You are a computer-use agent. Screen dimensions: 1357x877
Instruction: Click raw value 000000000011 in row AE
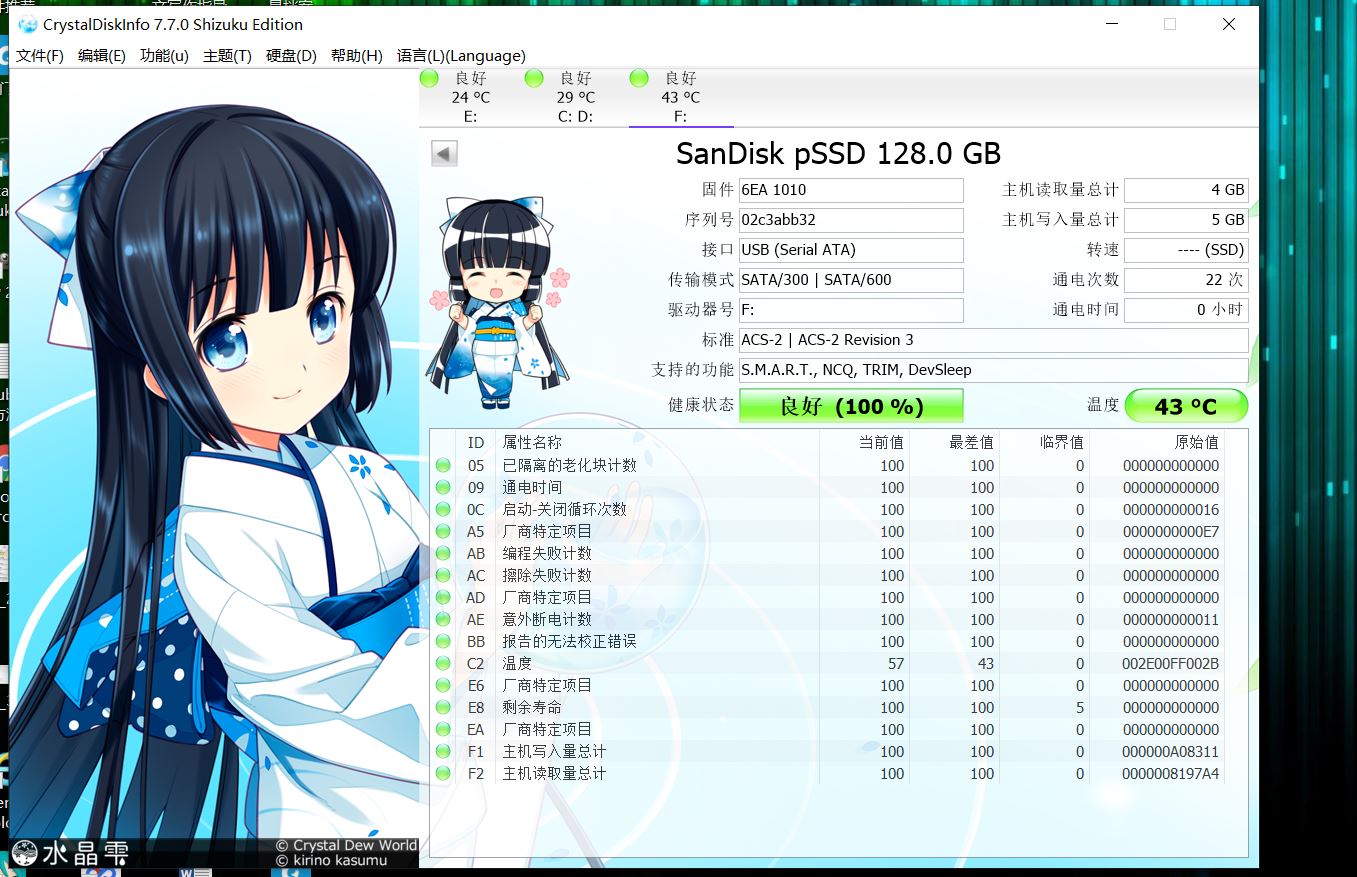[x=1171, y=620]
